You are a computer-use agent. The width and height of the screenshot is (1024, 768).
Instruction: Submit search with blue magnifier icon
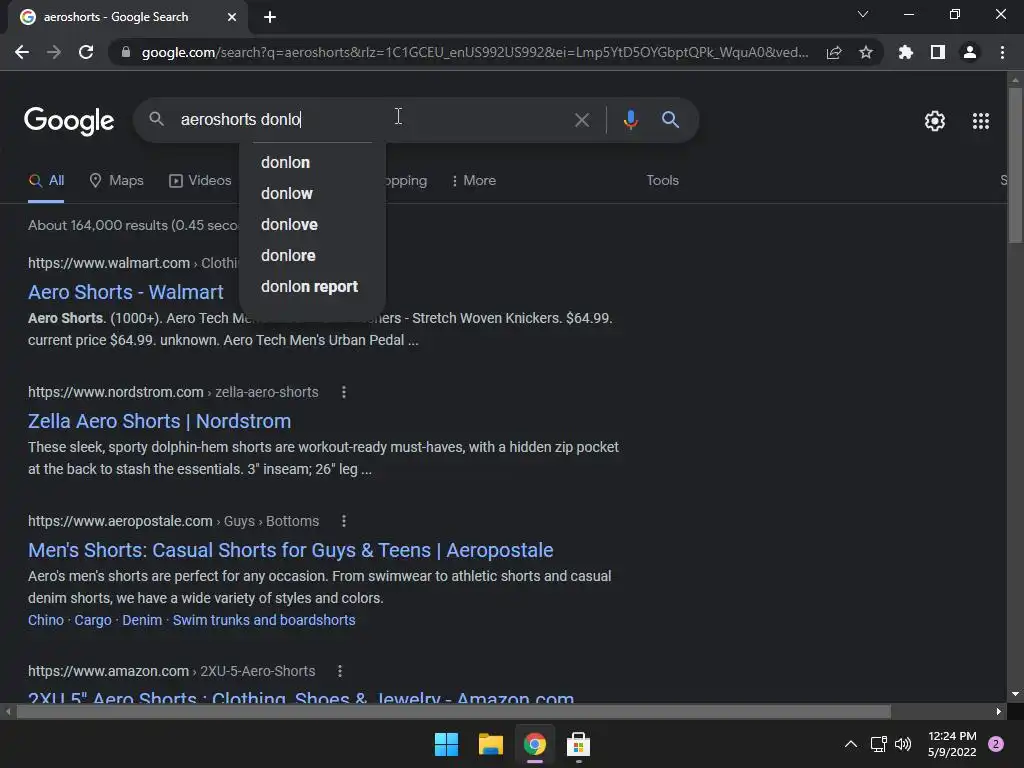(670, 120)
